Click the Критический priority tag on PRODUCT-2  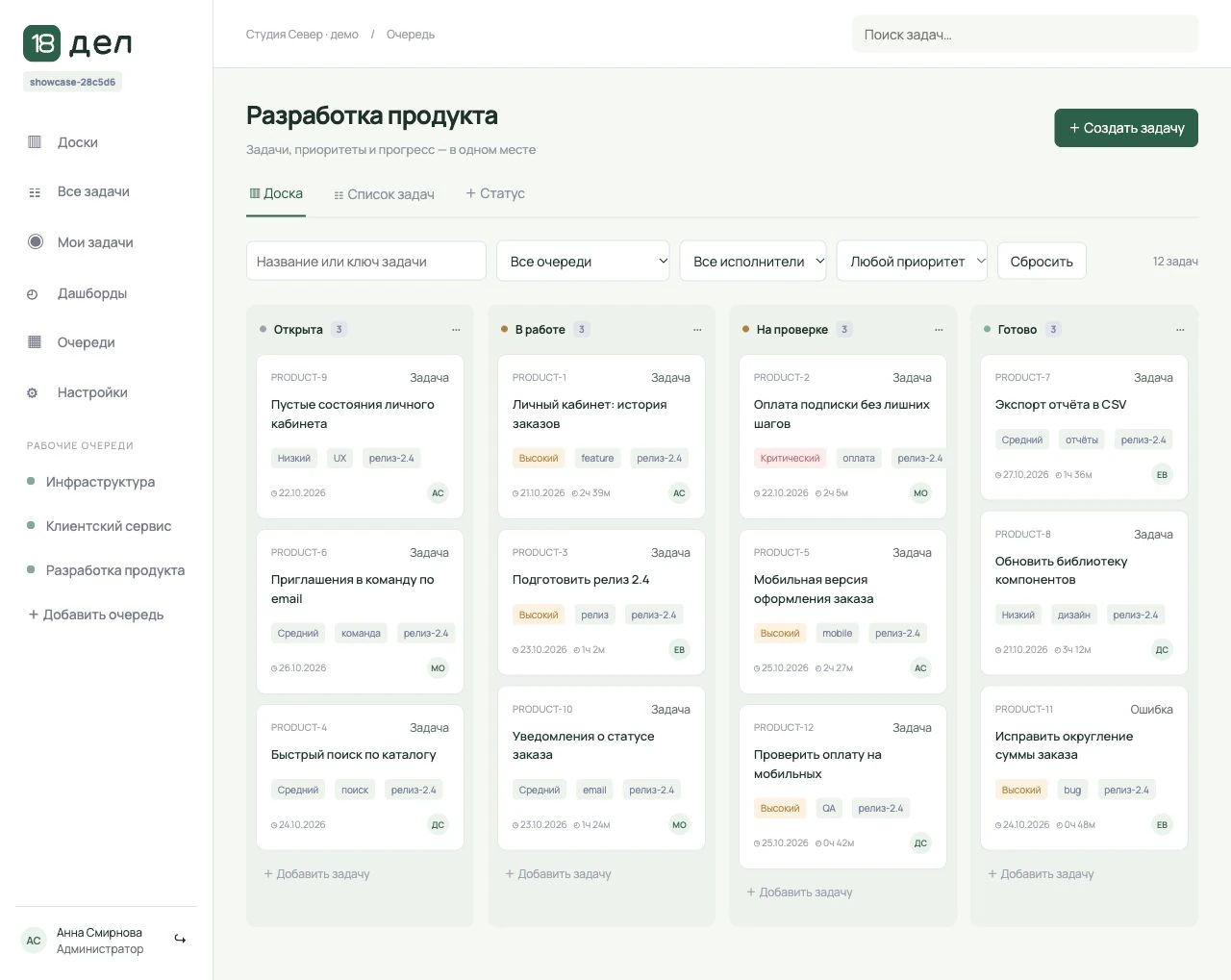click(790, 459)
